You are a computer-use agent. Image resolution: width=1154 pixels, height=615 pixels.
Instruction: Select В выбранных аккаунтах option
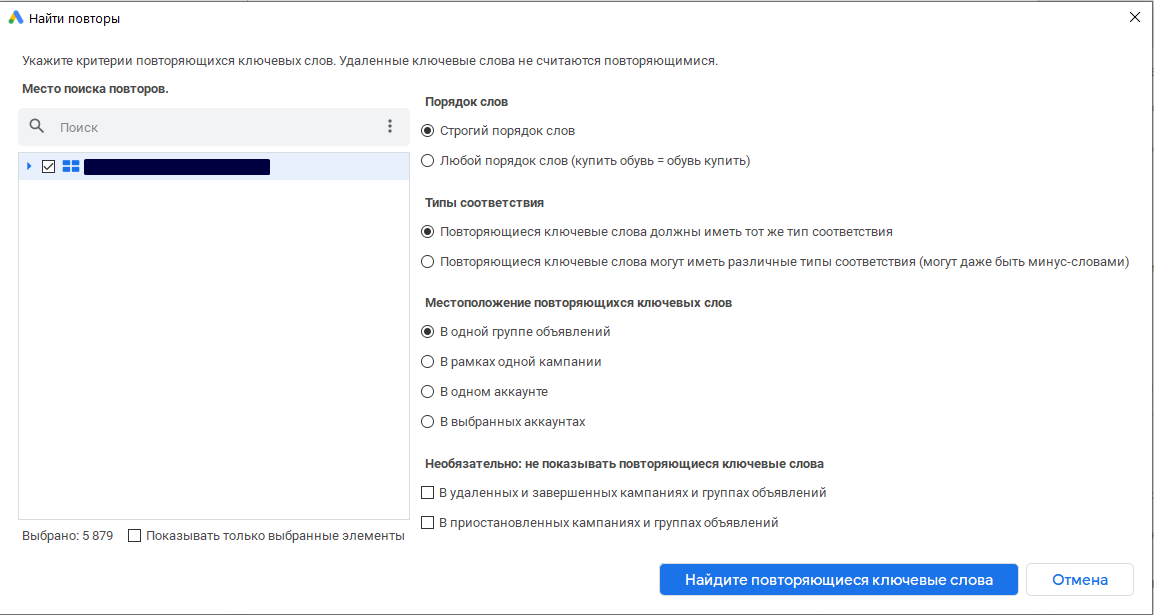[428, 422]
